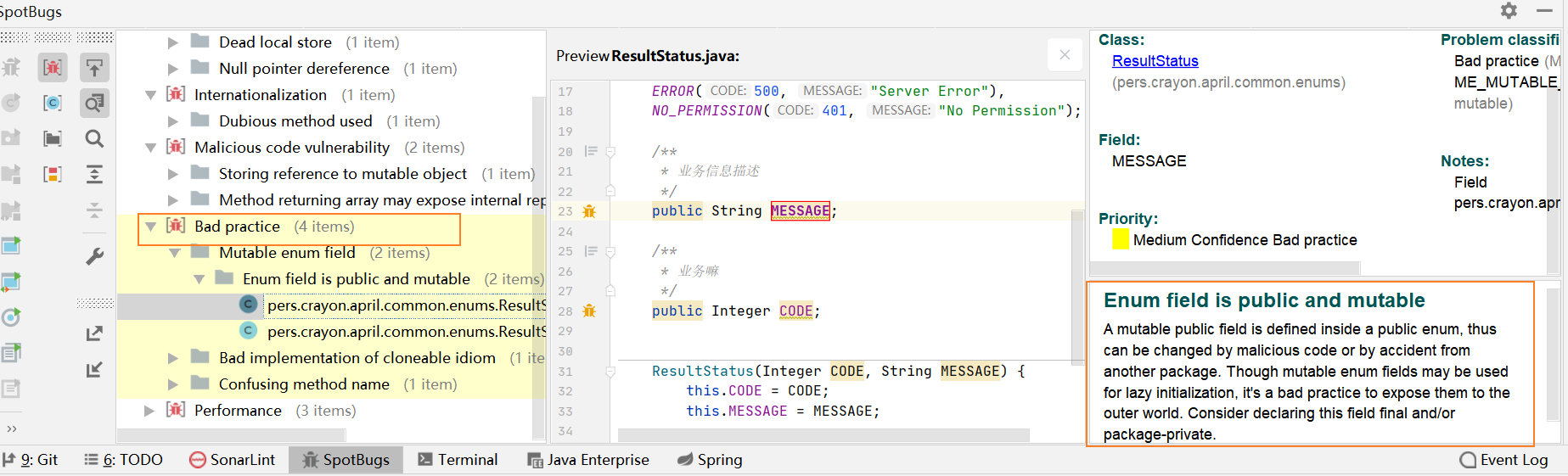Click the collapse all tree icon
This screenshot has height=476, width=1568.
[94, 210]
